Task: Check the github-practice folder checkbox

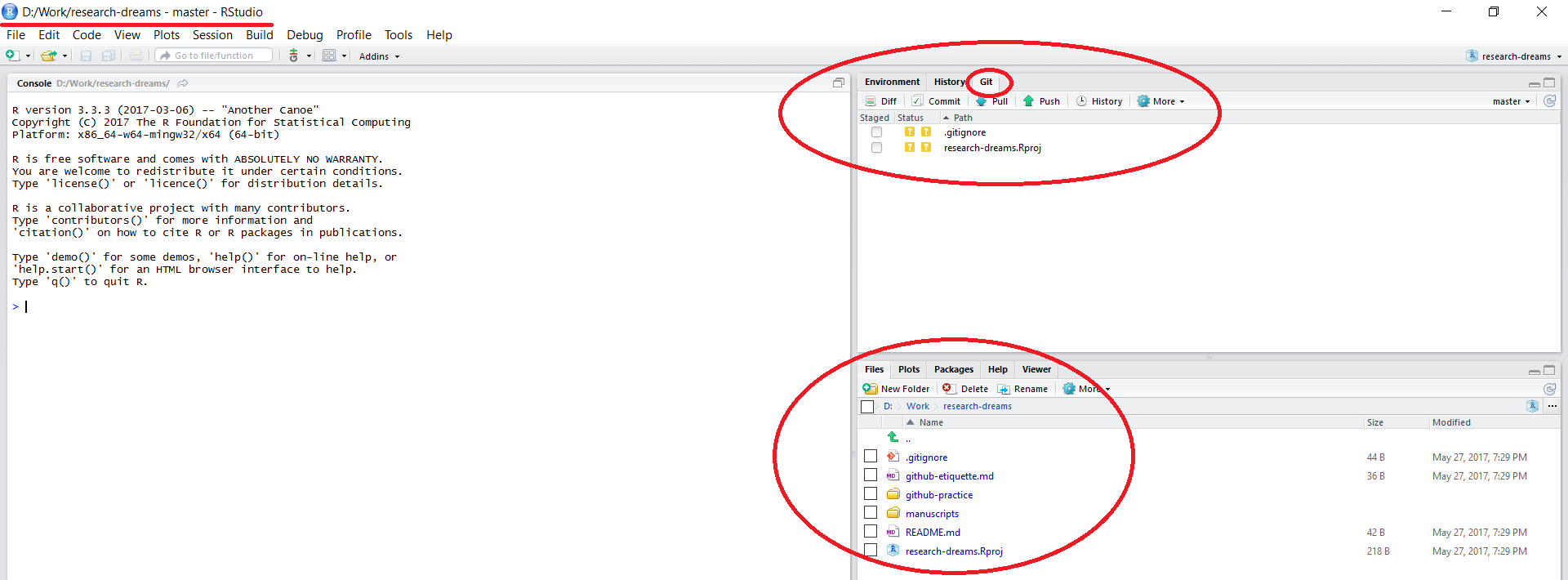Action: [x=871, y=494]
